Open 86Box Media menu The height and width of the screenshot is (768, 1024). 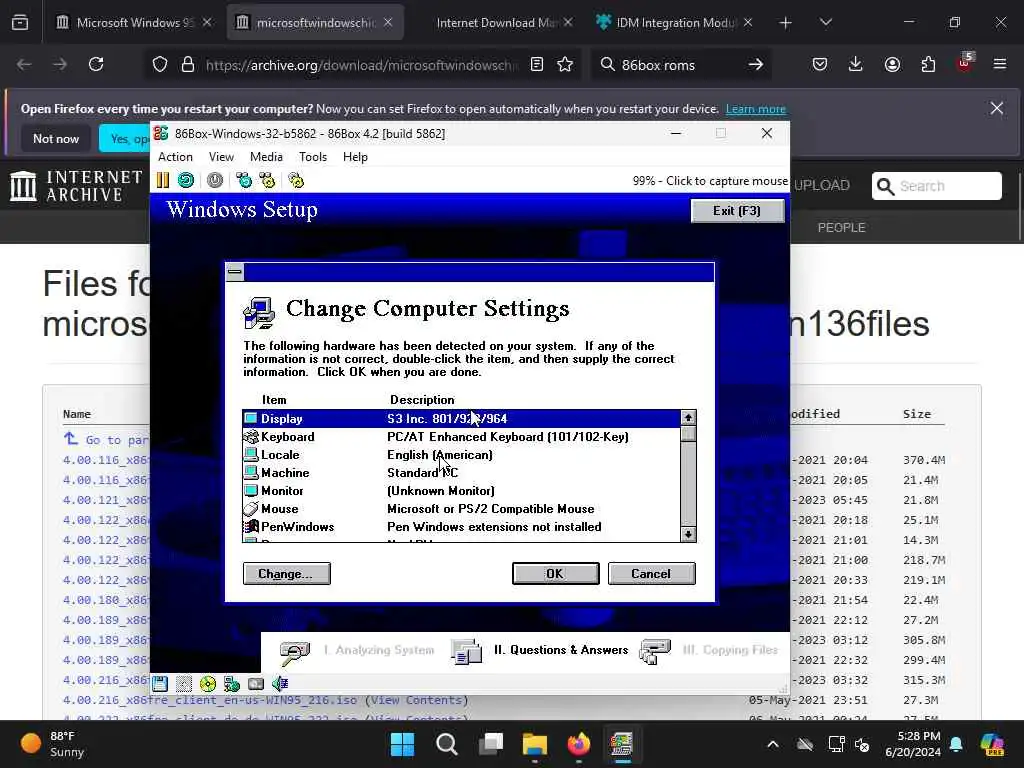266,157
